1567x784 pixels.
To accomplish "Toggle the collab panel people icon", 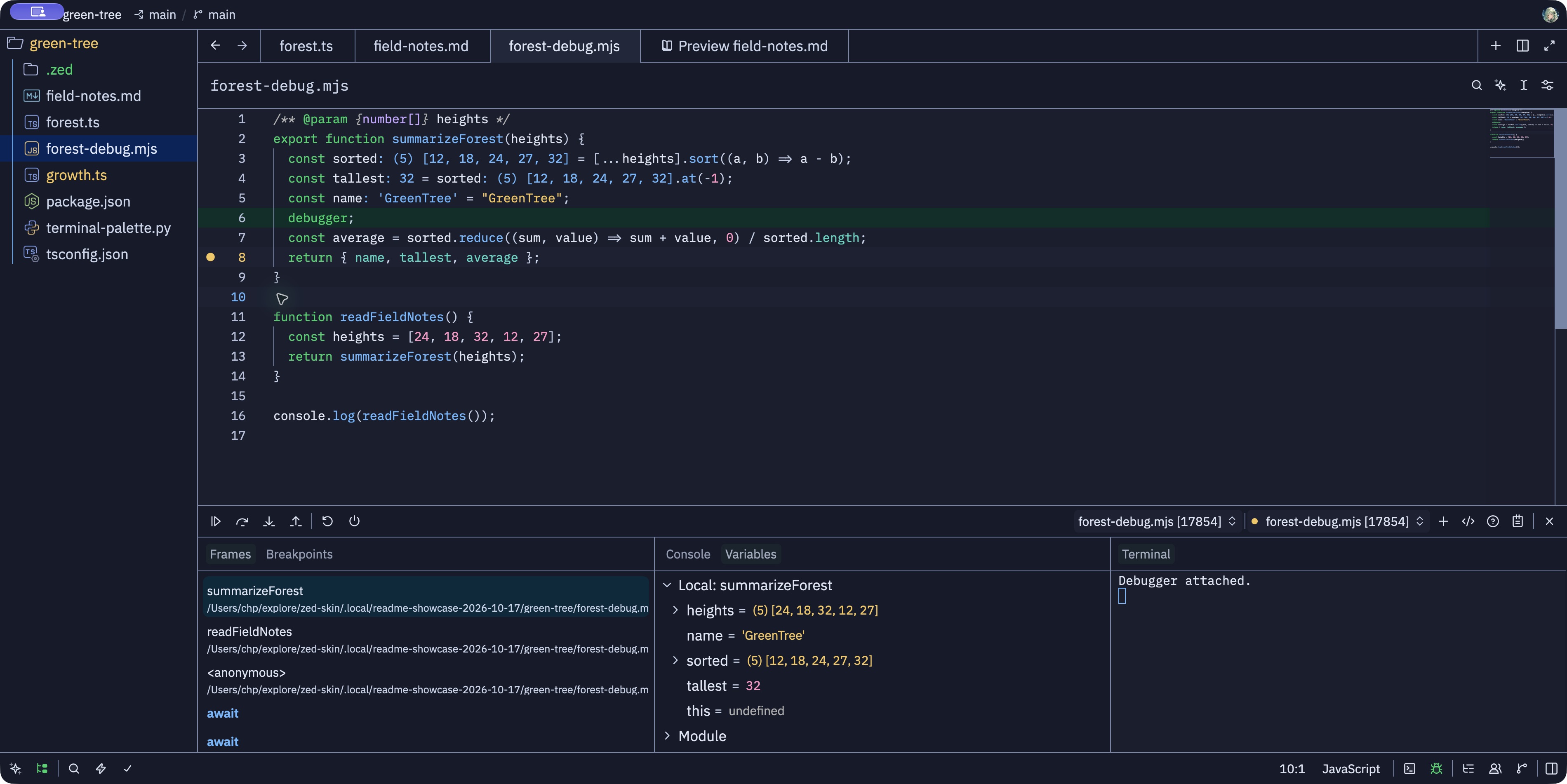I will pyautogui.click(x=1494, y=768).
